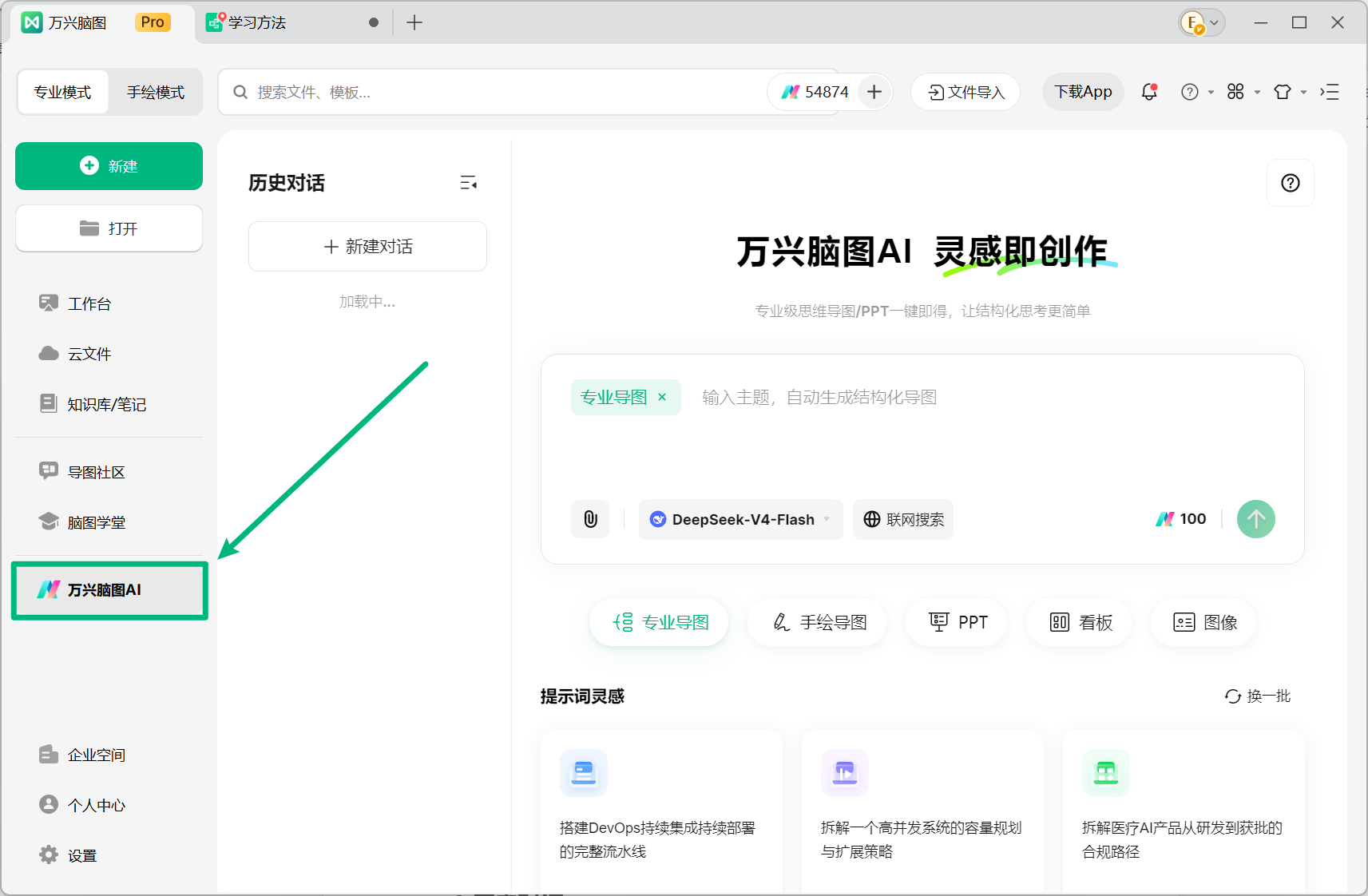This screenshot has height=896, width=1368.
Task: Open 企业空间 enterprise space
Action: pos(109,755)
